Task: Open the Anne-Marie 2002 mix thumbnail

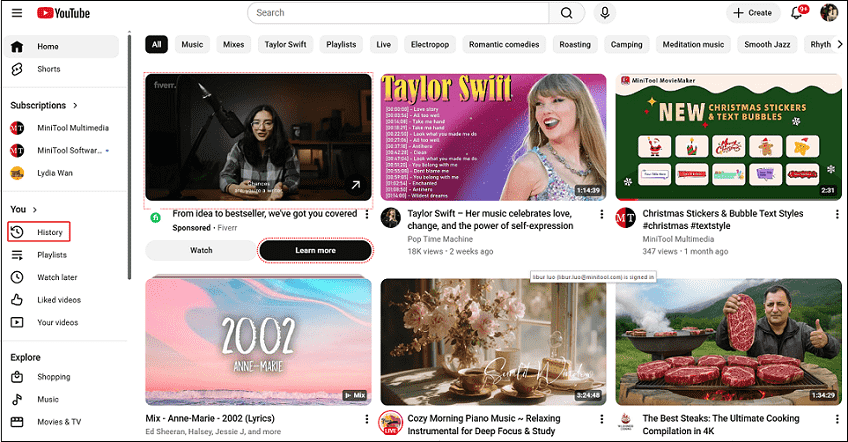Action: coord(259,342)
